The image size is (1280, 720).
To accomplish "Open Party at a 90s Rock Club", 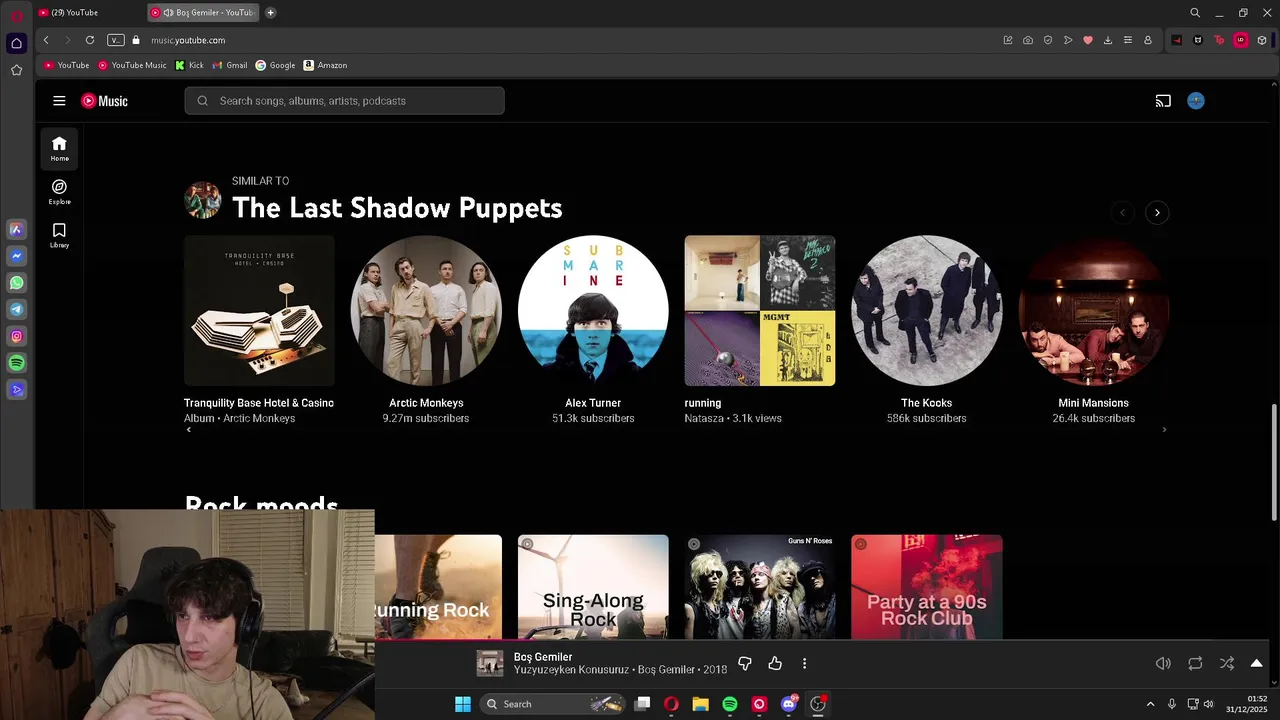I will [x=927, y=587].
